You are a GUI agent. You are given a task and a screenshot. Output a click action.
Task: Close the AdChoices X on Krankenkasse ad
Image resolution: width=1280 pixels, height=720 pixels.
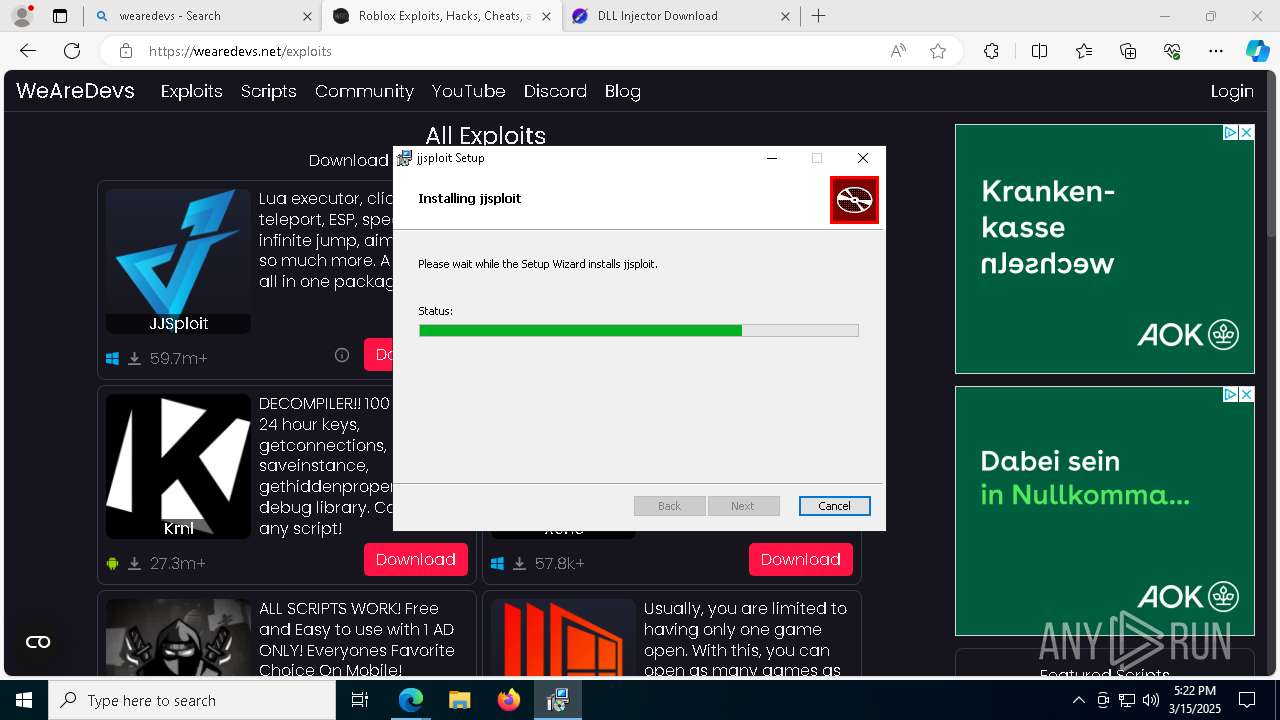[1246, 132]
